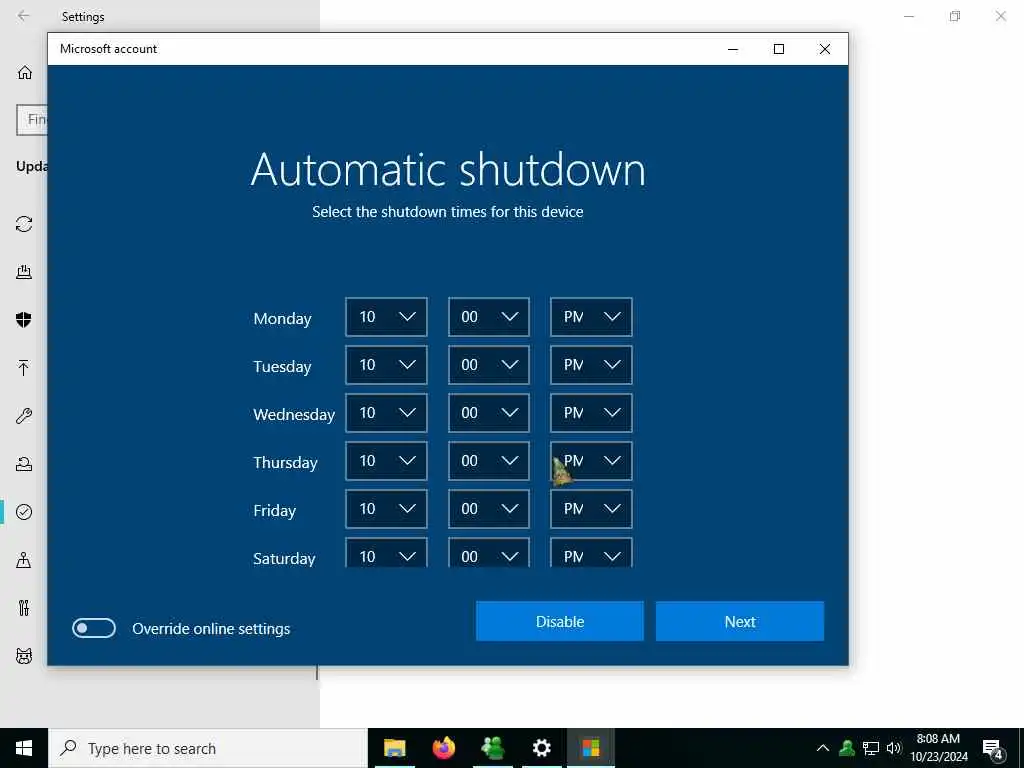The height and width of the screenshot is (768, 1024).
Task: Open Tuesday AM/PM dropdown
Action: [591, 365]
